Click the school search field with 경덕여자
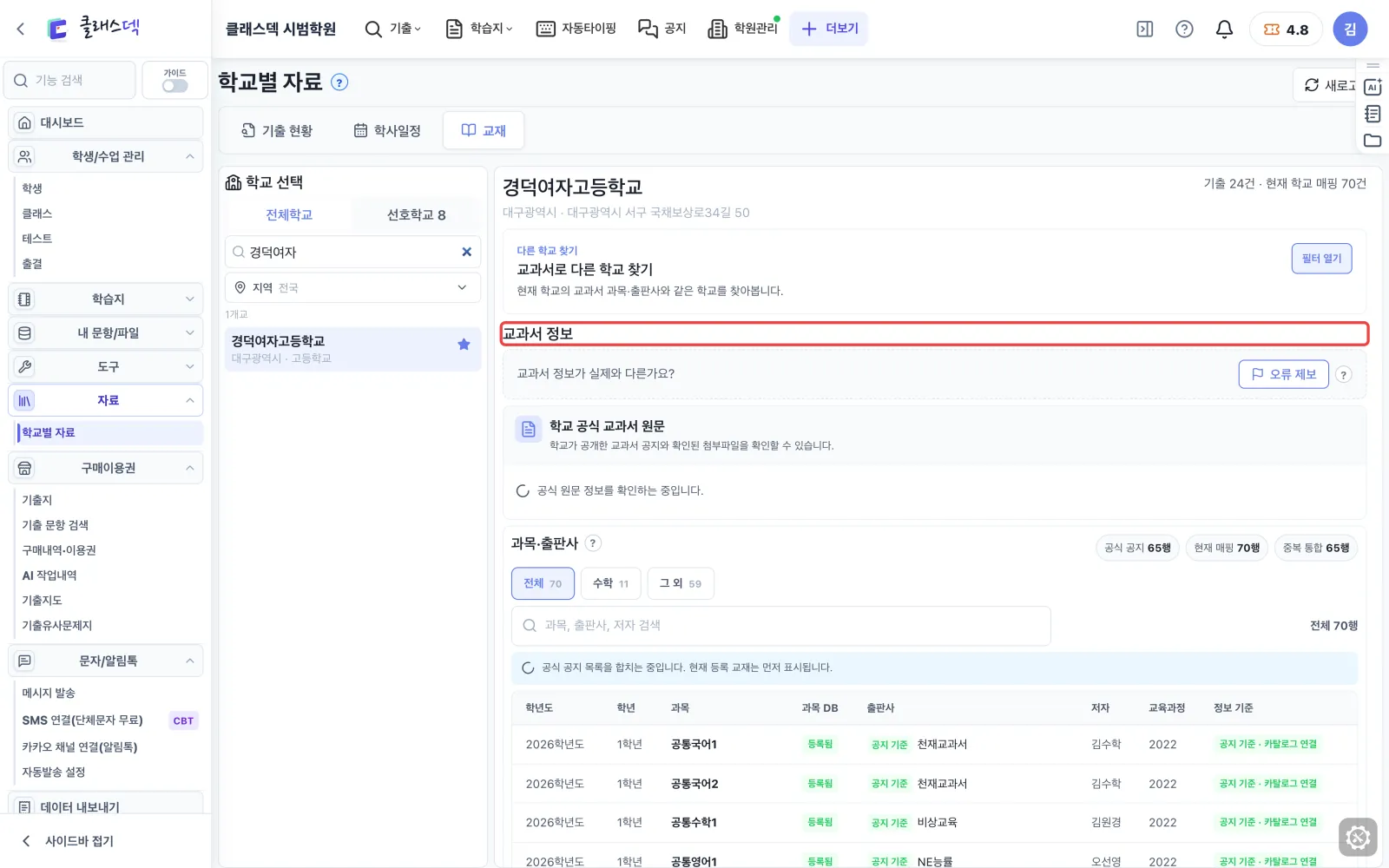 (352, 252)
